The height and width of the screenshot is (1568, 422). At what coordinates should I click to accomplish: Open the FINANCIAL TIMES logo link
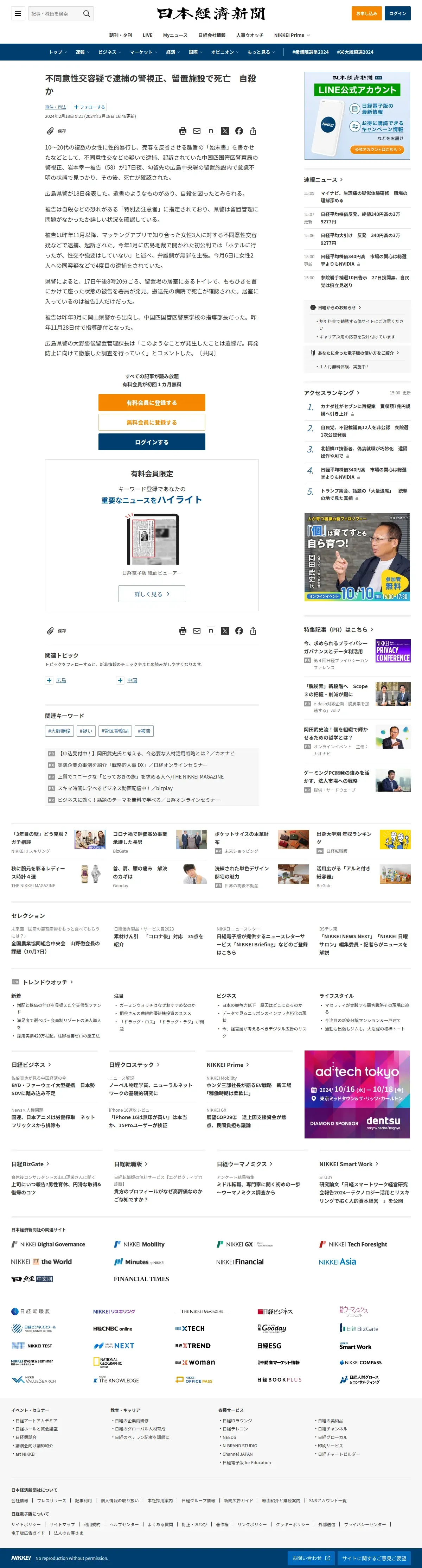click(x=141, y=1279)
